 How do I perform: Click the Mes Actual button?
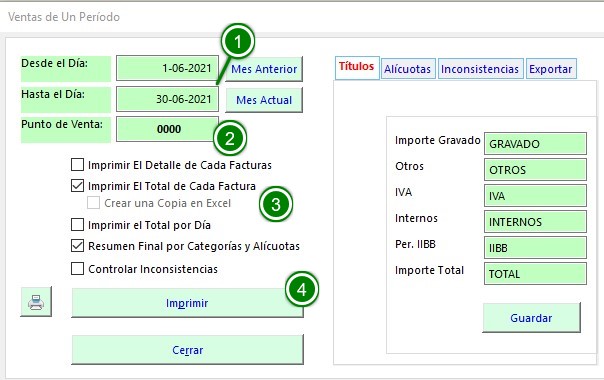click(x=264, y=100)
